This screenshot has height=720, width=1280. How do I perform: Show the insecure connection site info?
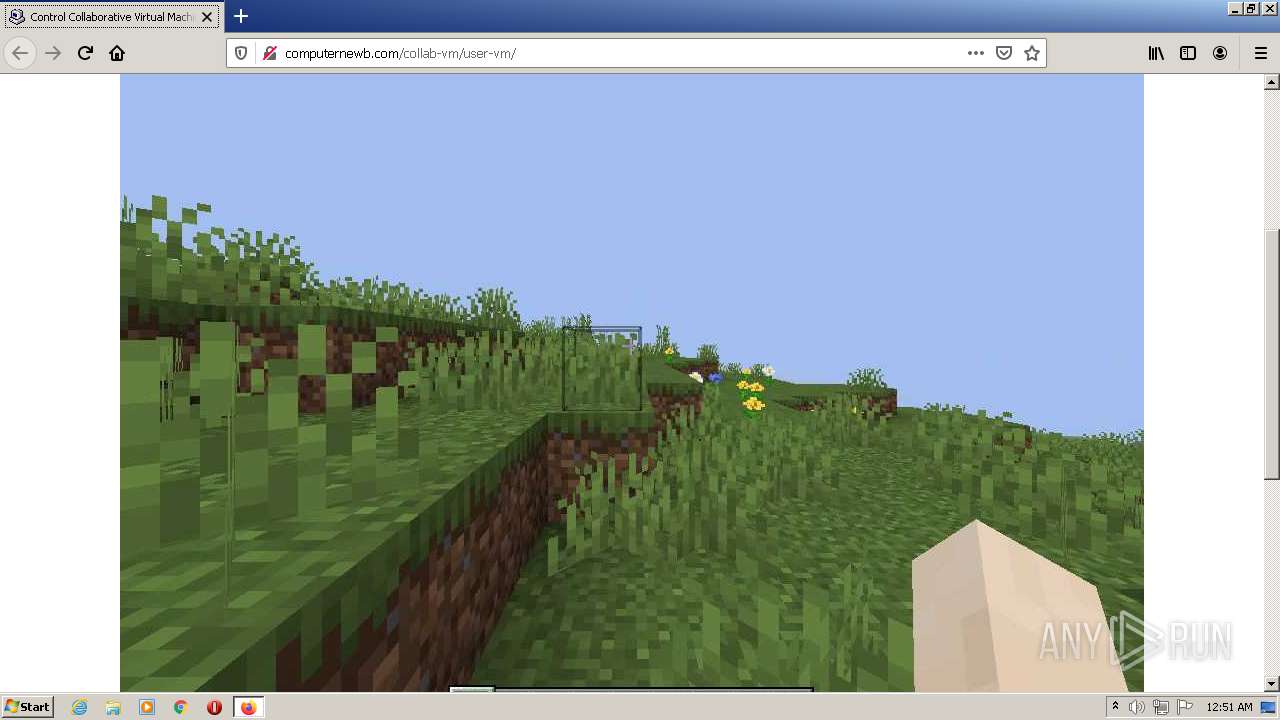268,53
